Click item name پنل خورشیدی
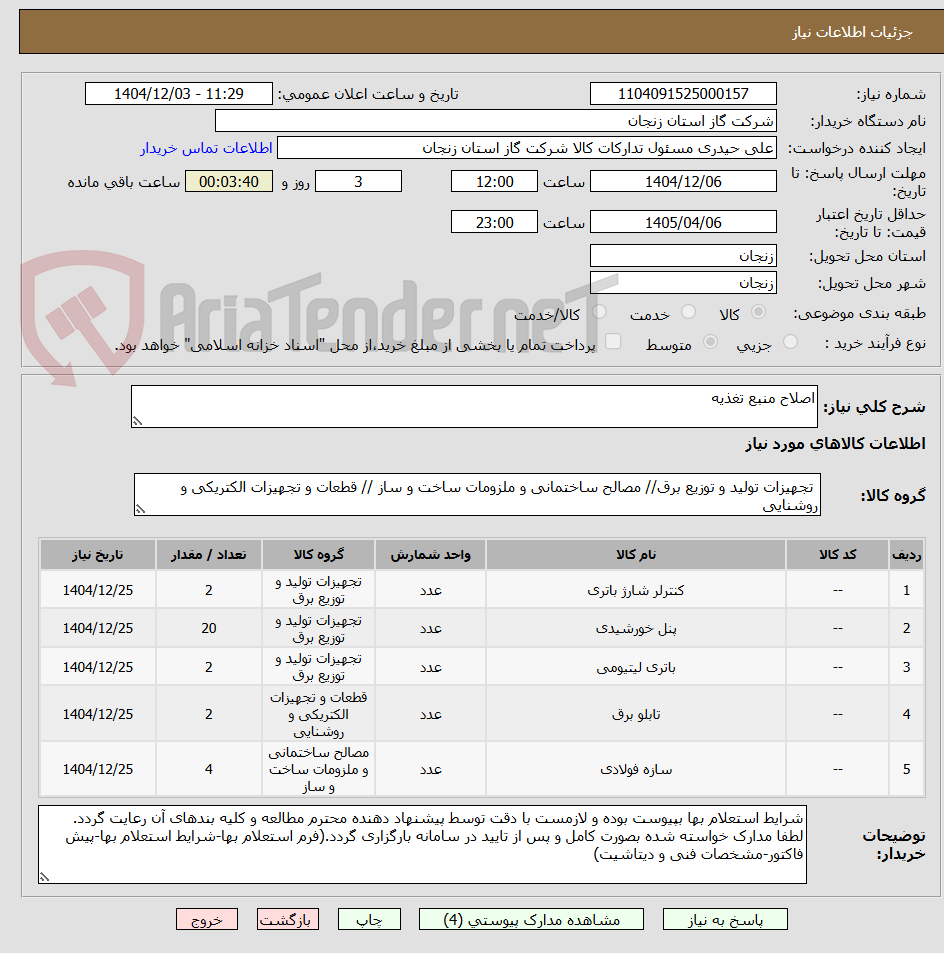944x953 pixels. click(x=636, y=628)
